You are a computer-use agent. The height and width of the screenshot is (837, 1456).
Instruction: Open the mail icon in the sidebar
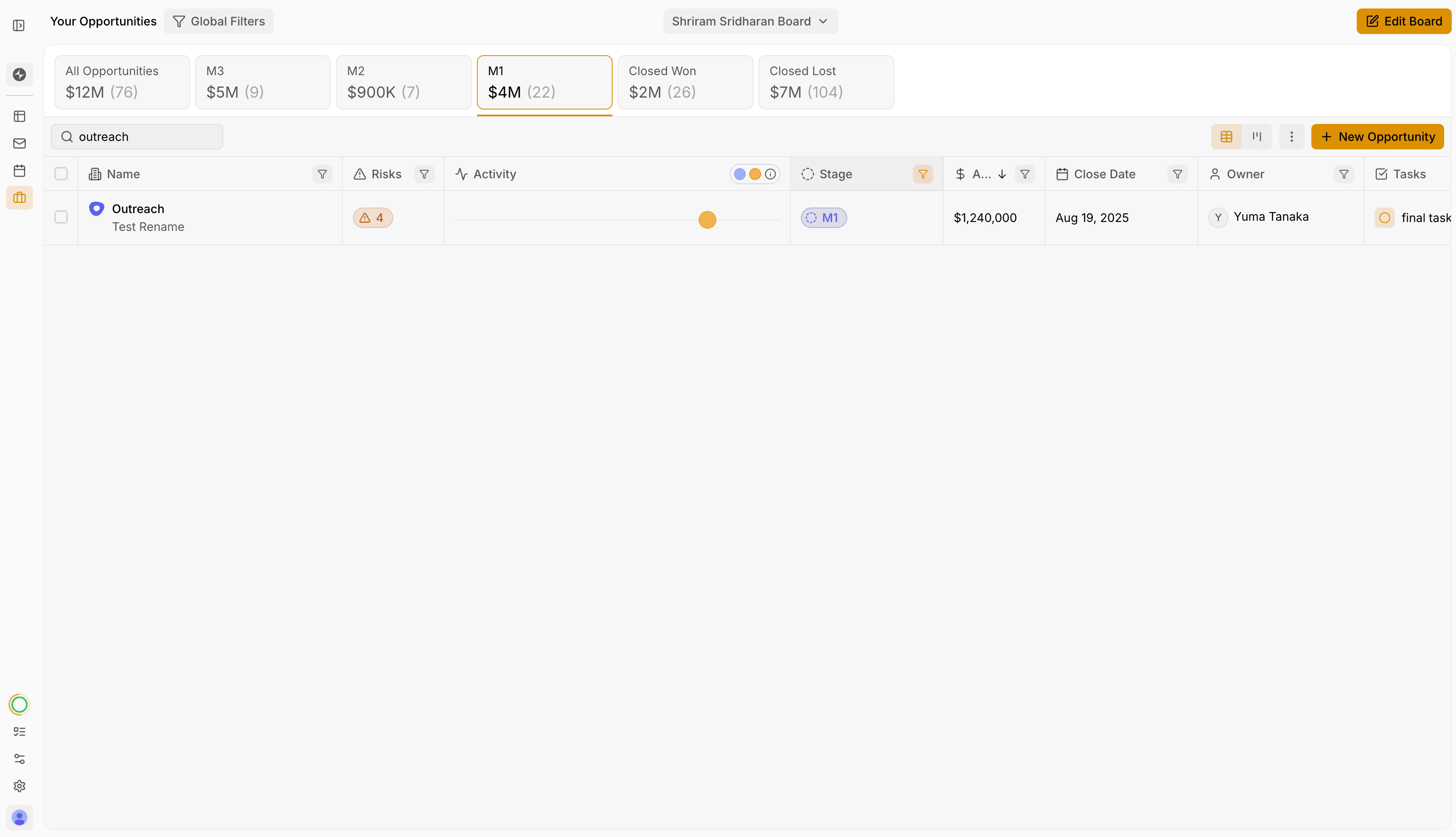[20, 143]
